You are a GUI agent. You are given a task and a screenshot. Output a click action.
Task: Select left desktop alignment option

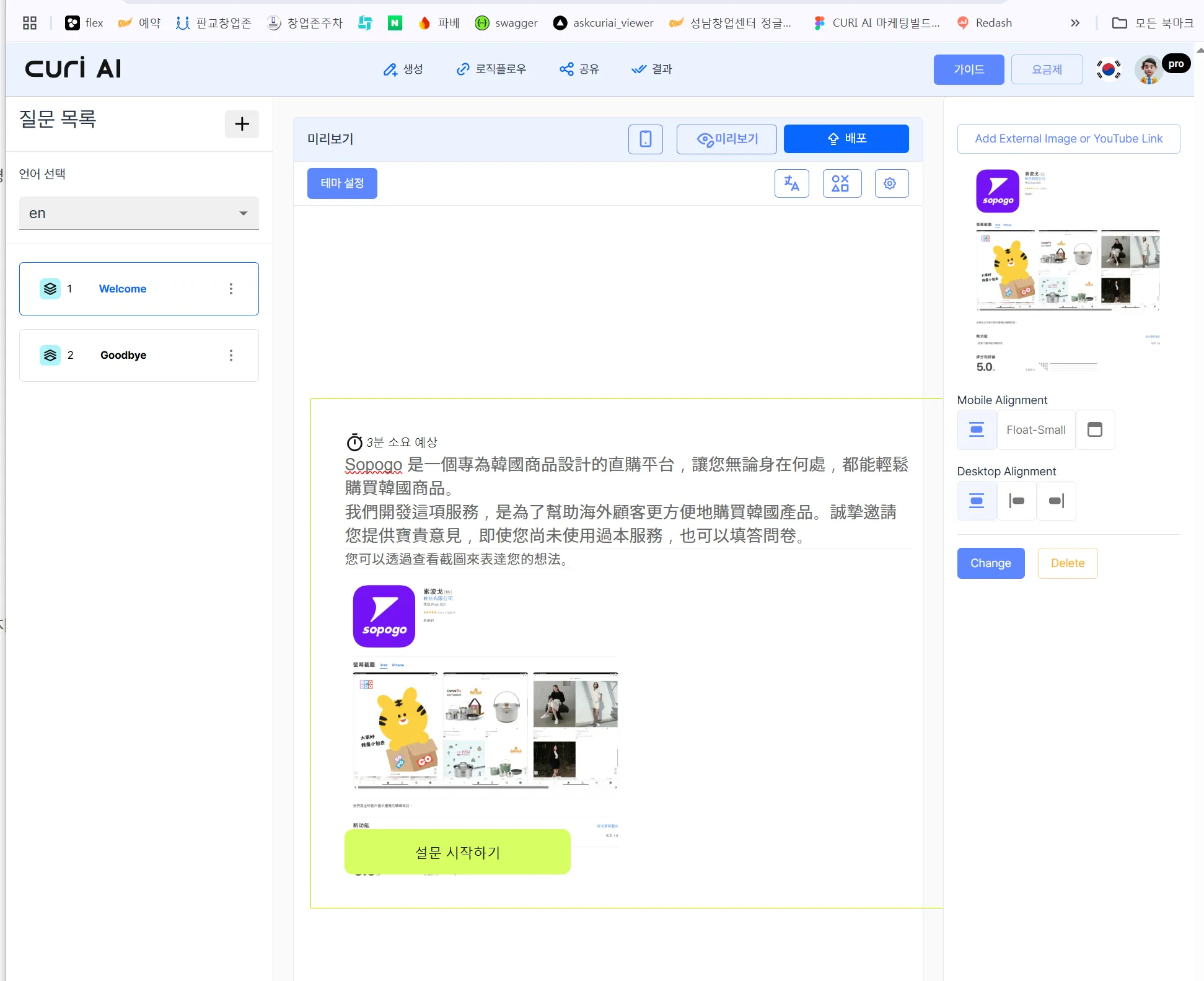pos(1016,501)
